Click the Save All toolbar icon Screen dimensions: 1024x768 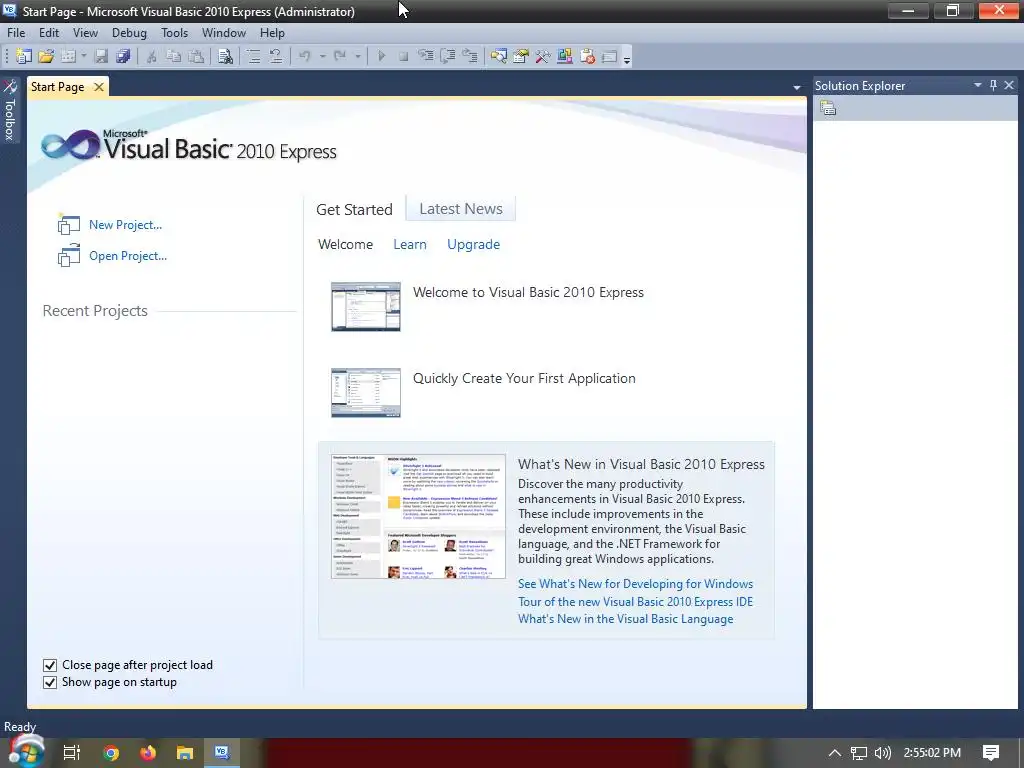[x=123, y=56]
